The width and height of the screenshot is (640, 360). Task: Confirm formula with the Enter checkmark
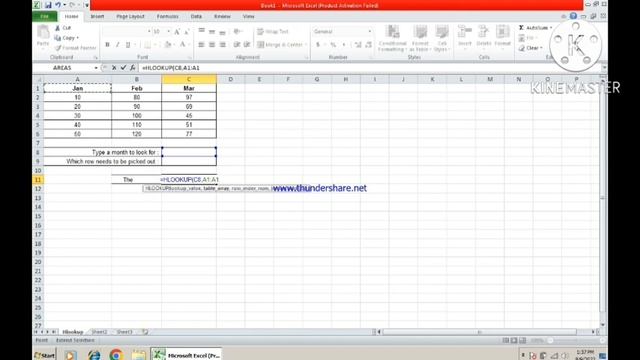click(x=123, y=68)
